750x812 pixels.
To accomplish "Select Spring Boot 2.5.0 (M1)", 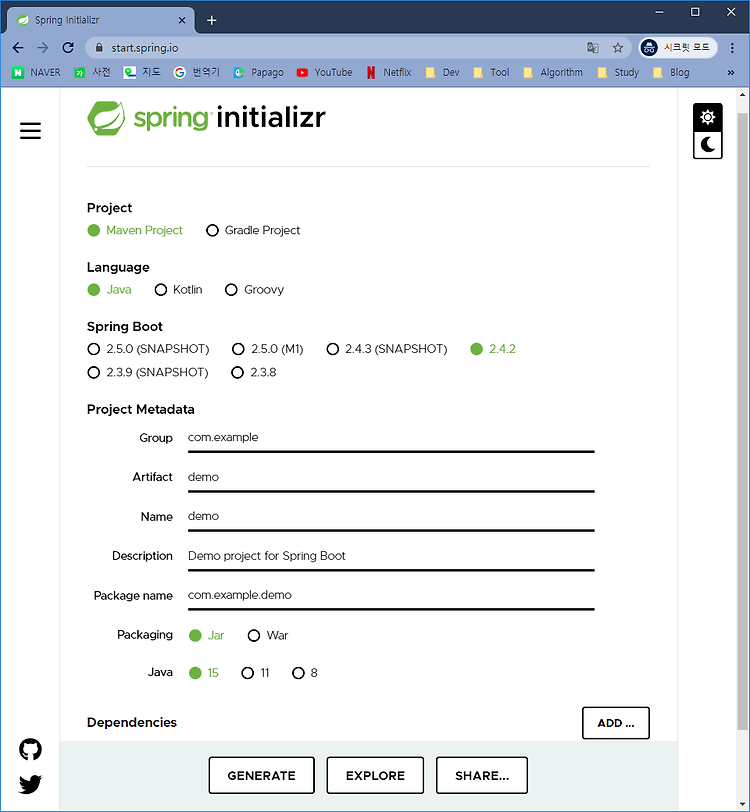I will tap(267, 349).
